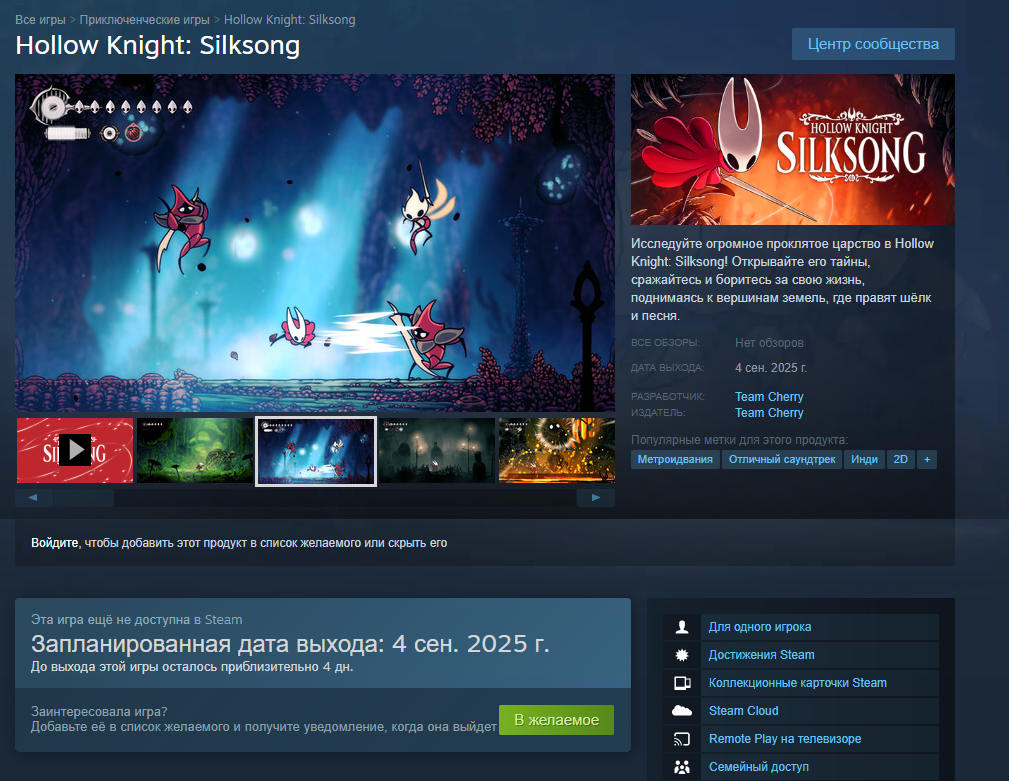Open the Метроидвания tag
This screenshot has width=1009, height=781.
[x=675, y=459]
